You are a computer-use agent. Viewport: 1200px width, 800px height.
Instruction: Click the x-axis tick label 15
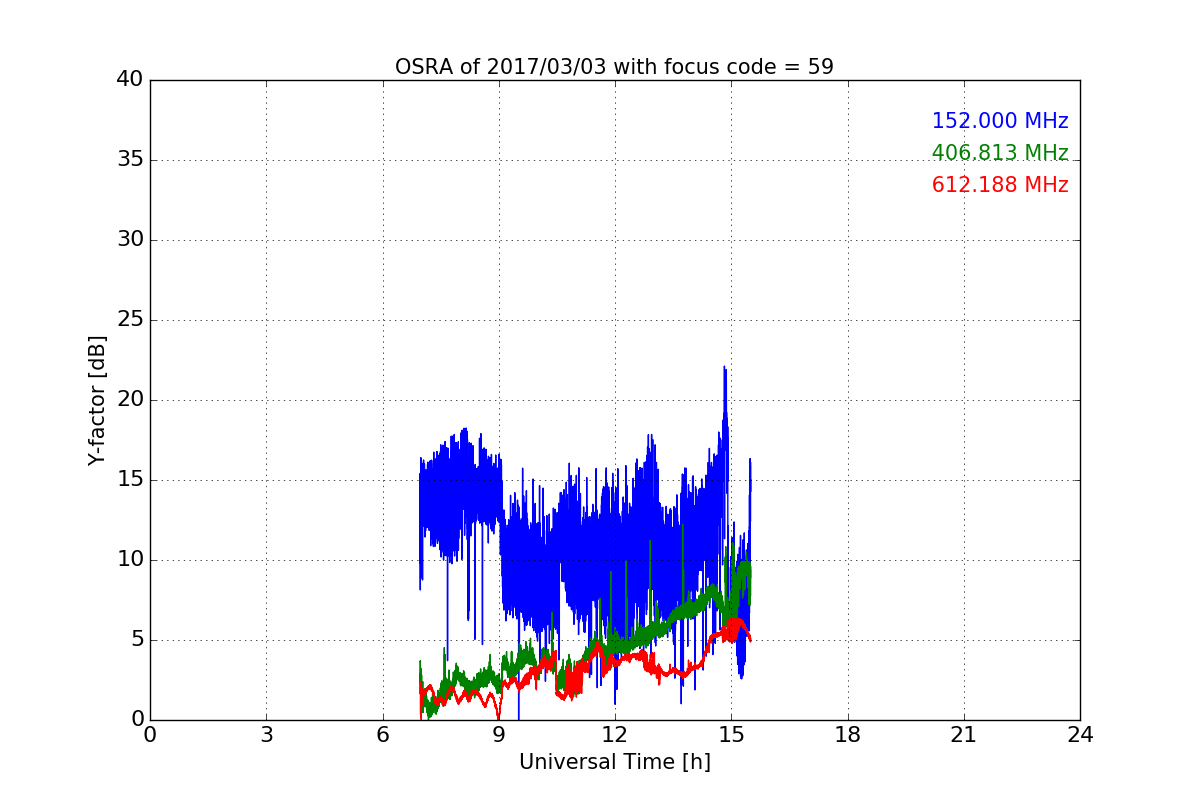click(x=731, y=735)
